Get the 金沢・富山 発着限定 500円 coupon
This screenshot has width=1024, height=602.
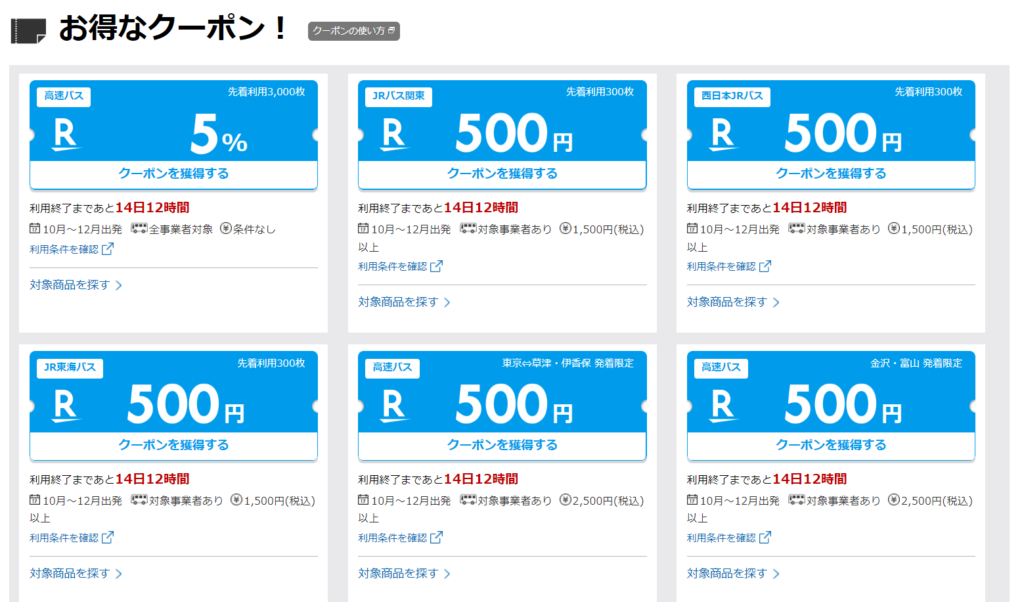[831, 445]
